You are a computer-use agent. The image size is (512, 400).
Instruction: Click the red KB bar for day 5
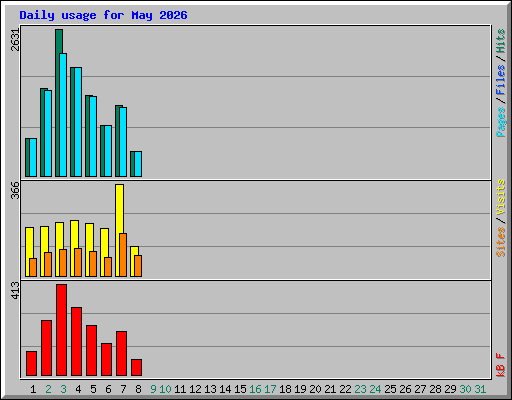[x=91, y=351]
